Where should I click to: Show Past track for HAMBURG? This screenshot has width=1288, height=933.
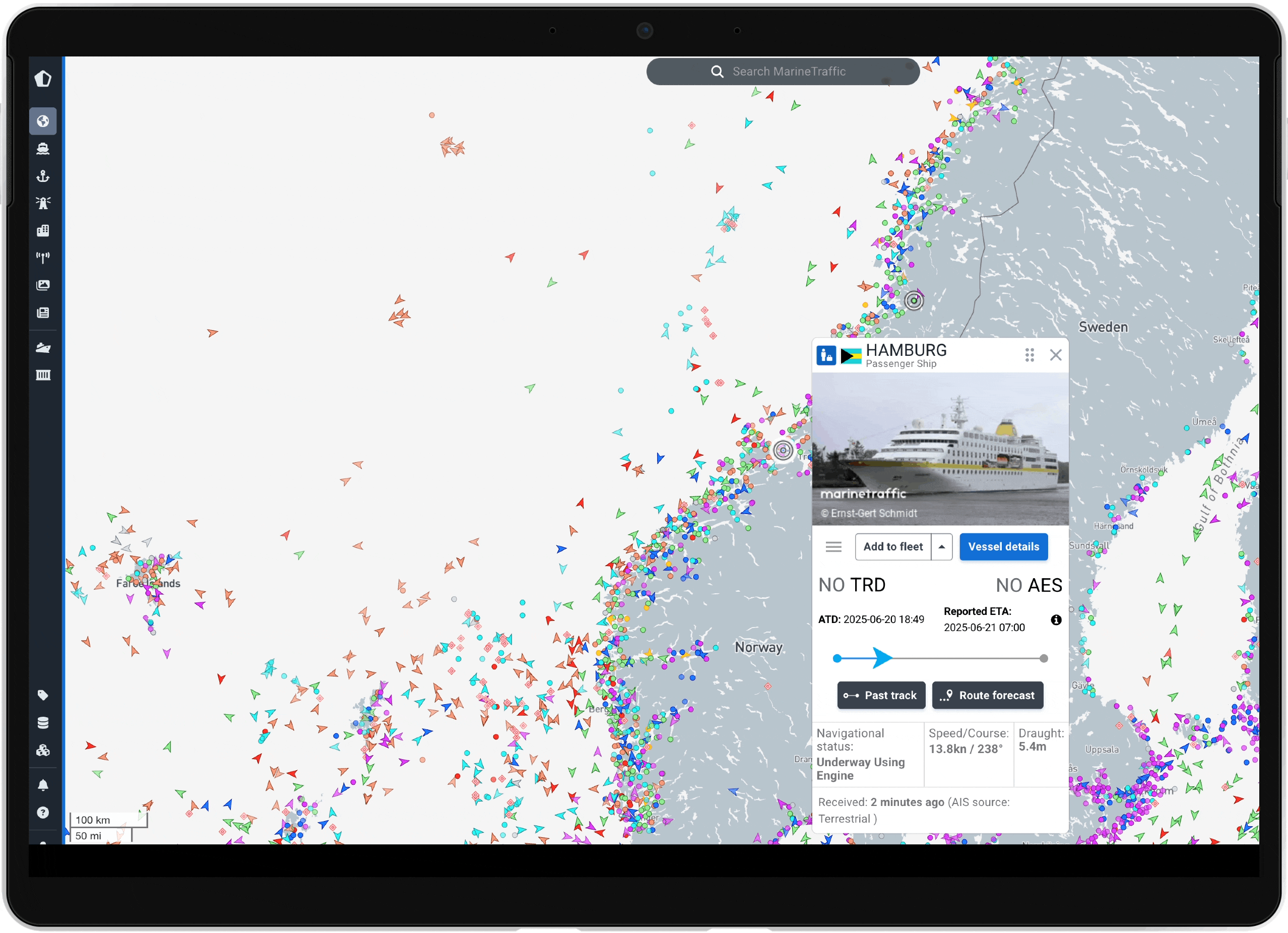pyautogui.click(x=881, y=695)
